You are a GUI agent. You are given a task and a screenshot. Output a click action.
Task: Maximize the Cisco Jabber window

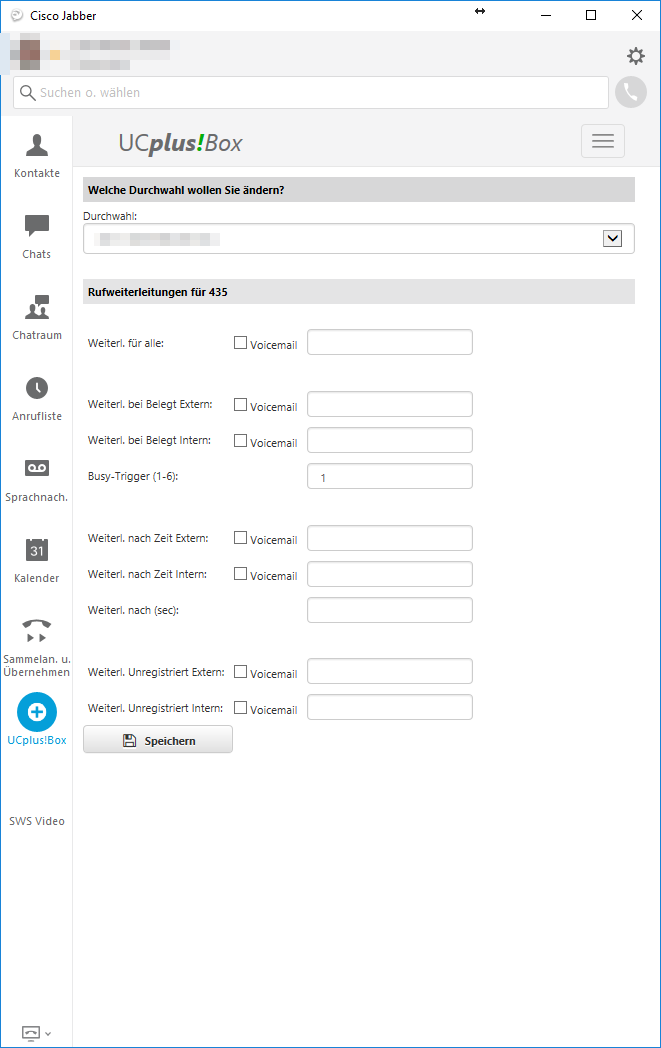[591, 15]
